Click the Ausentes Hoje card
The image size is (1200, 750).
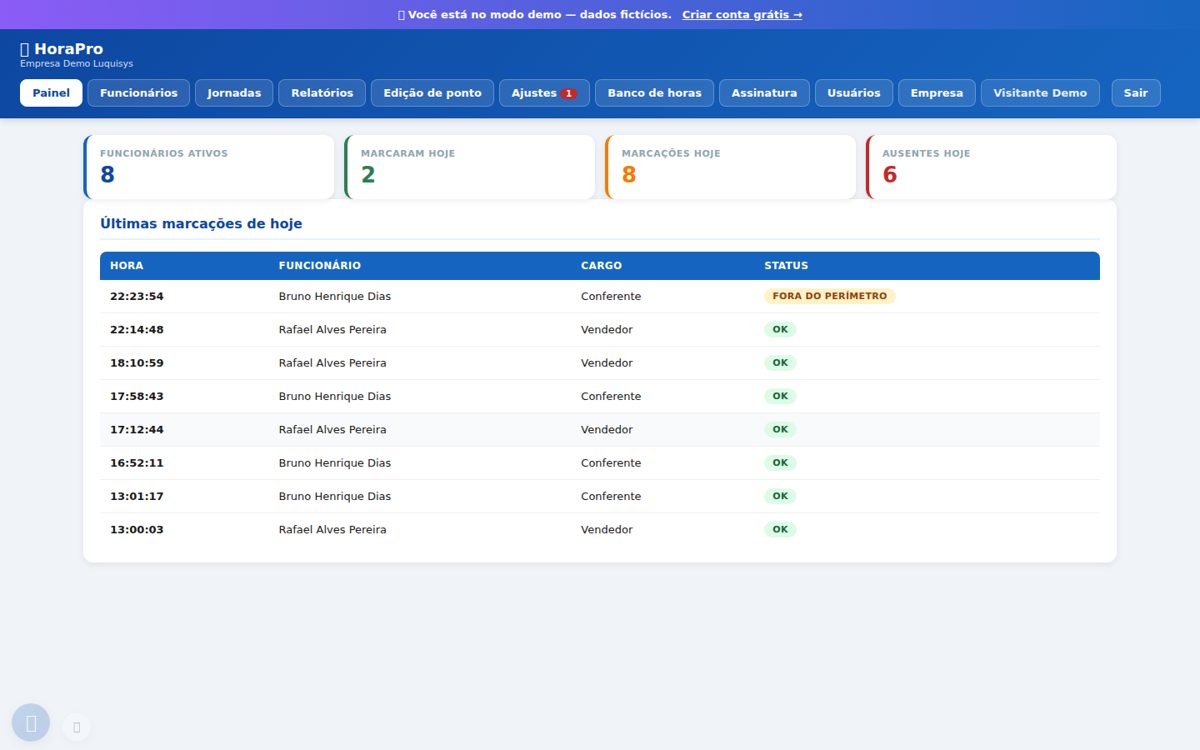(992, 167)
